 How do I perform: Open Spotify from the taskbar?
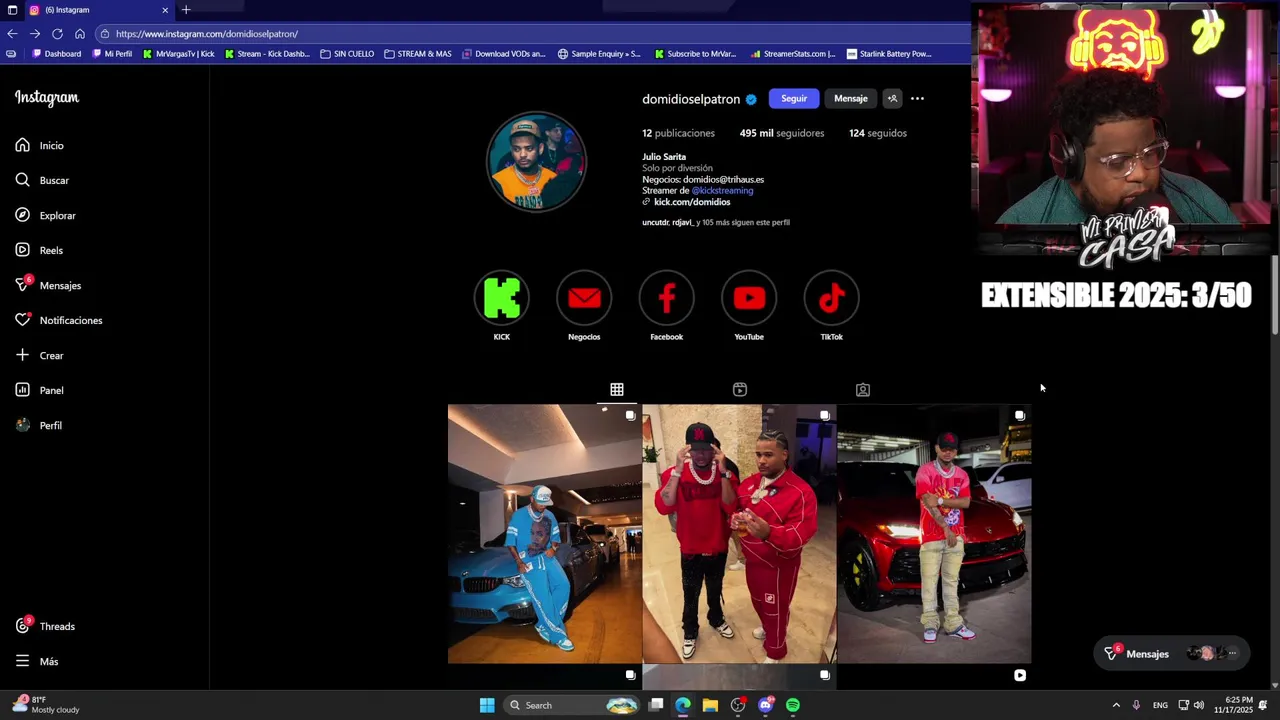793,705
